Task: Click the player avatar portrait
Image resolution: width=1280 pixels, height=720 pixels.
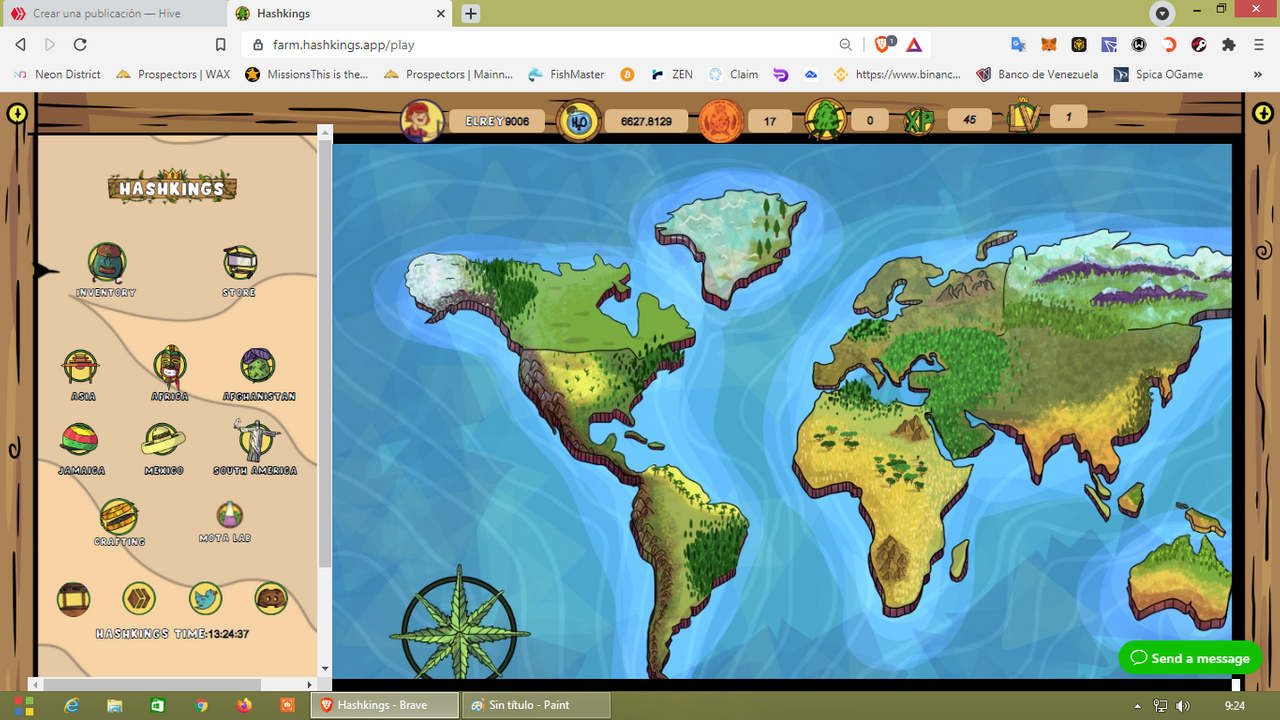Action: pos(422,121)
